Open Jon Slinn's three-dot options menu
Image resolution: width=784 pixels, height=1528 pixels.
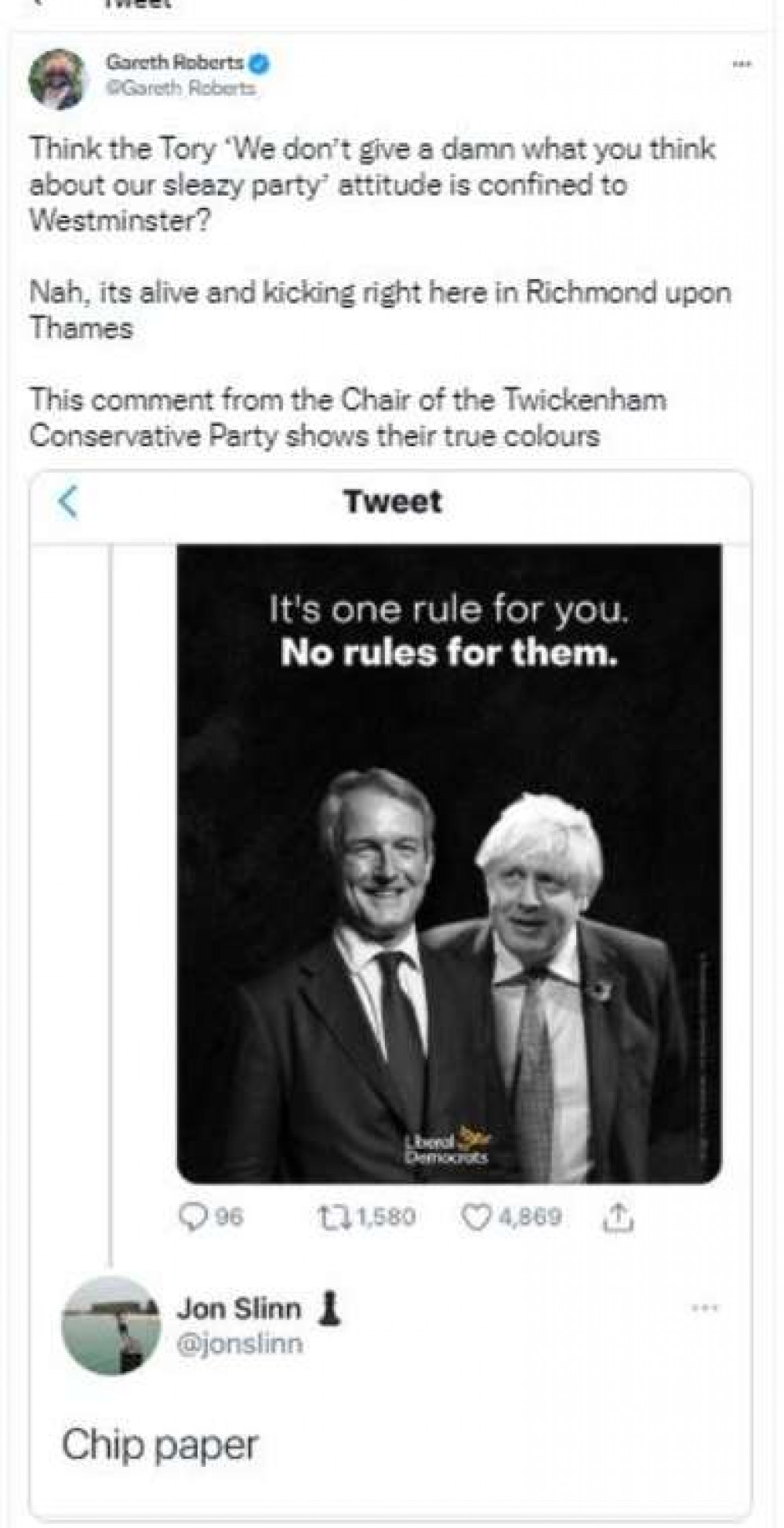pos(704,1308)
